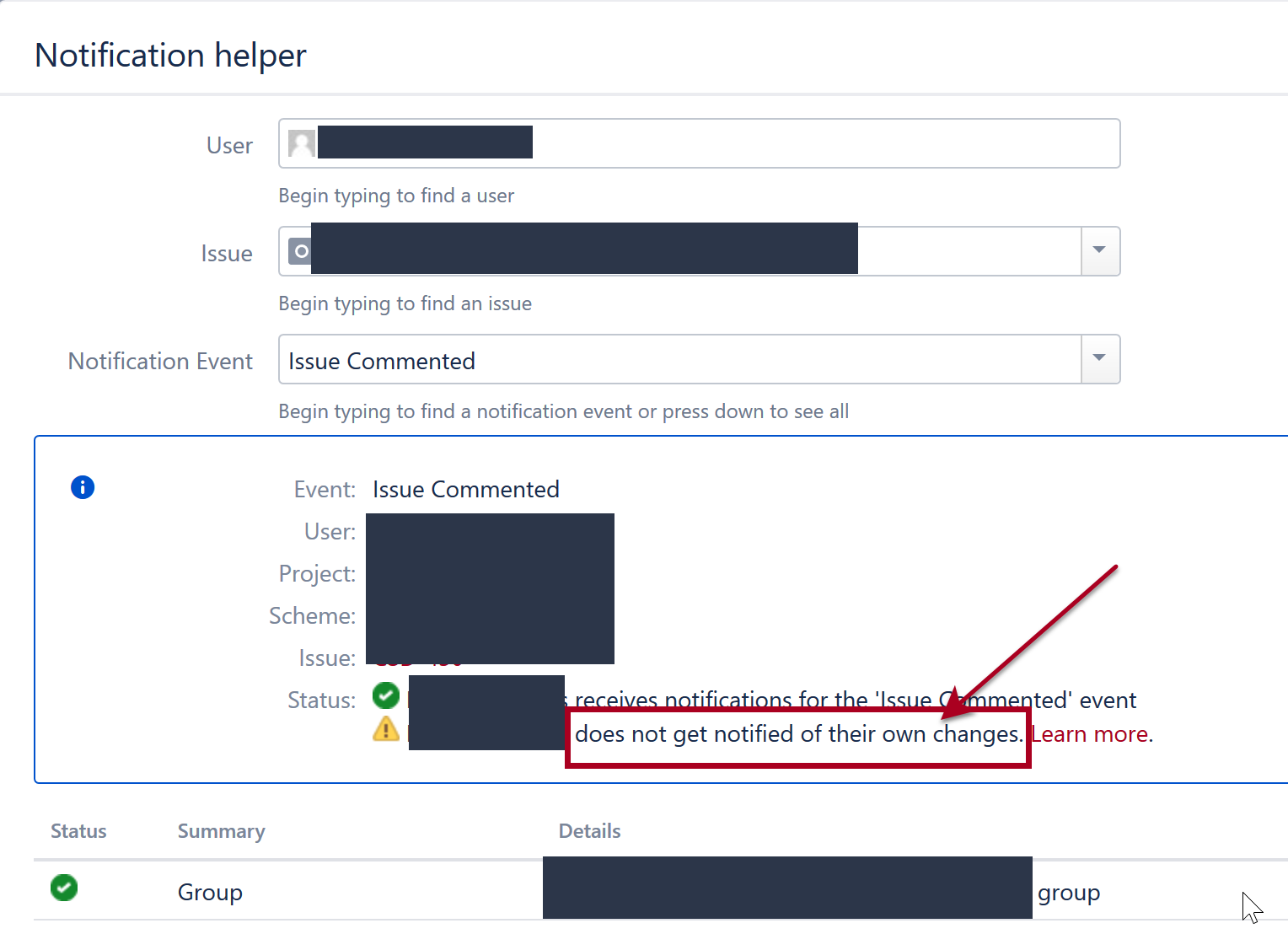This screenshot has width=1288, height=950.
Task: Click the Summary column header
Action: [x=222, y=831]
